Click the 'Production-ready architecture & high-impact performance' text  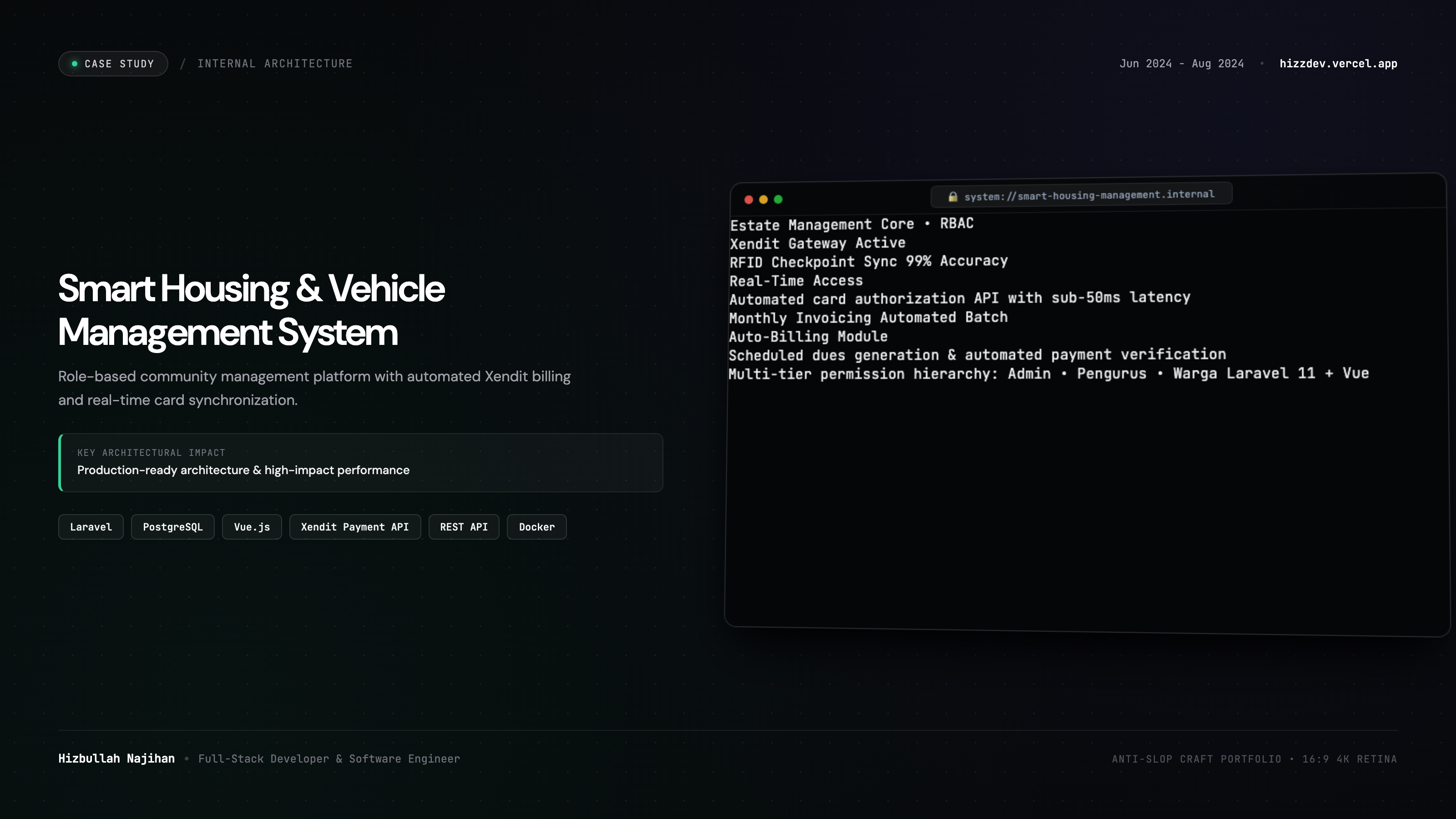coord(243,470)
